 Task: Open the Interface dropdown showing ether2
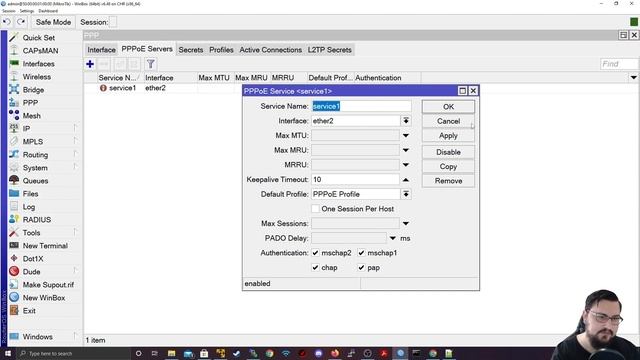406,121
